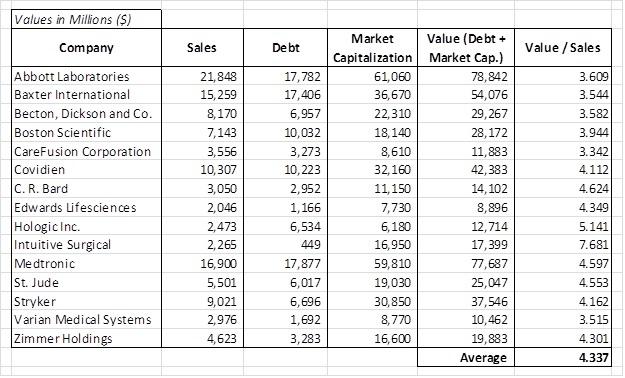The width and height of the screenshot is (625, 378).
Task: Select the Average label cell
Action: click(x=466, y=357)
